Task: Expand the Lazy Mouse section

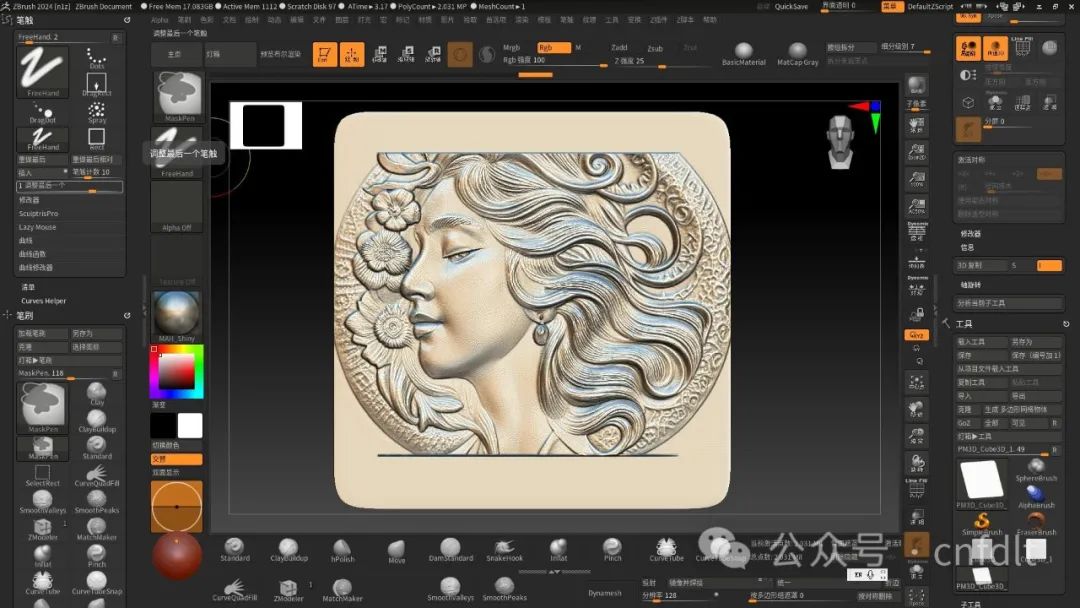Action: [x=38, y=227]
